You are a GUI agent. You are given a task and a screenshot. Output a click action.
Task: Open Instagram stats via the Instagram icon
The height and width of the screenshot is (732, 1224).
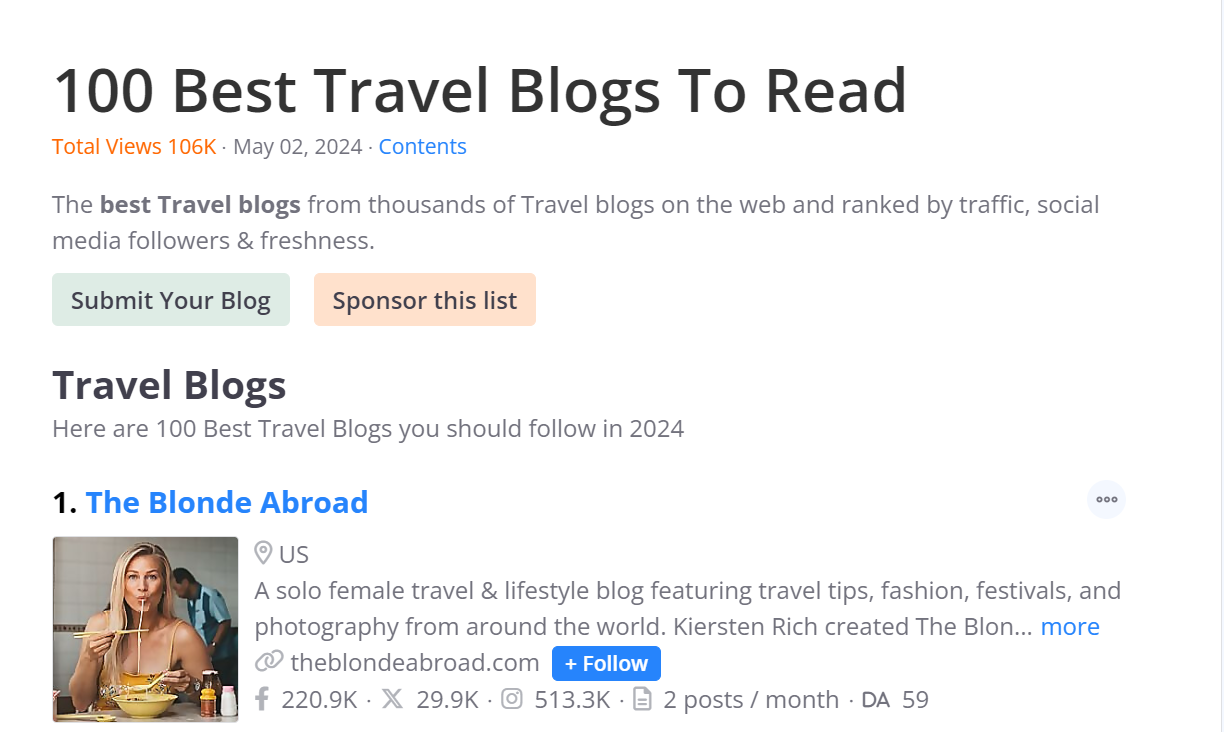pyautogui.click(x=511, y=699)
